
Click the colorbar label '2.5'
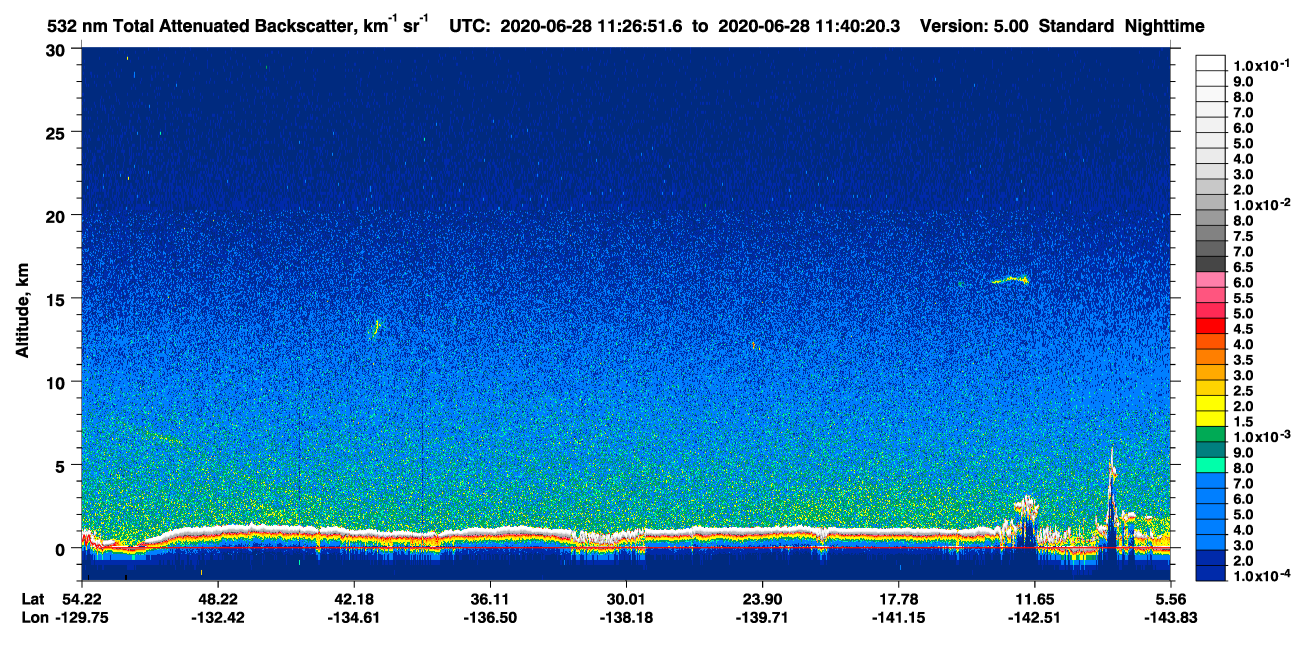coord(1245,390)
